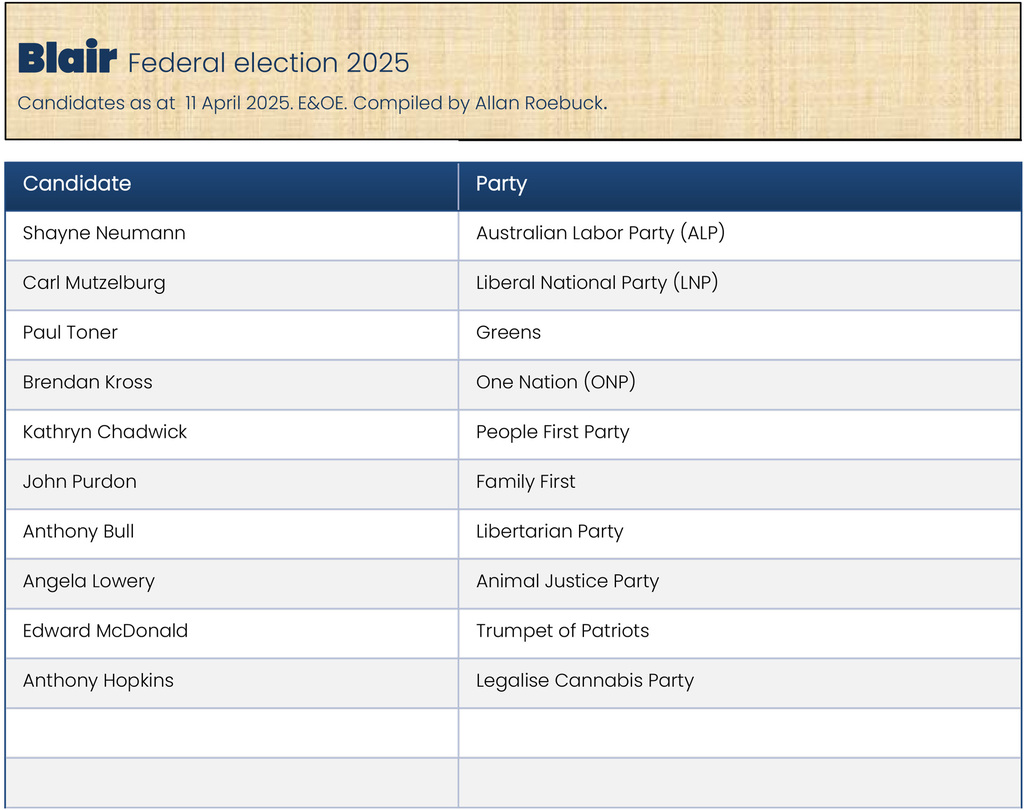Select the Family First party cell
This screenshot has width=1024, height=810.
[525, 482]
